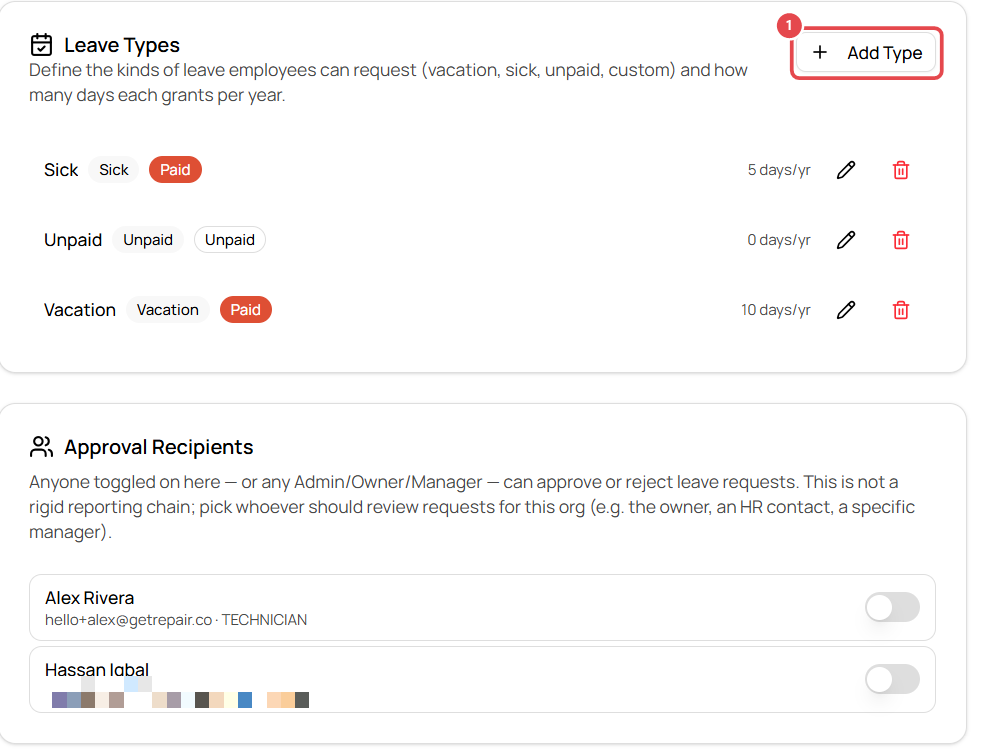Image resolution: width=988 pixels, height=752 pixels.
Task: Click the gray Vacation category tag
Action: coord(168,310)
